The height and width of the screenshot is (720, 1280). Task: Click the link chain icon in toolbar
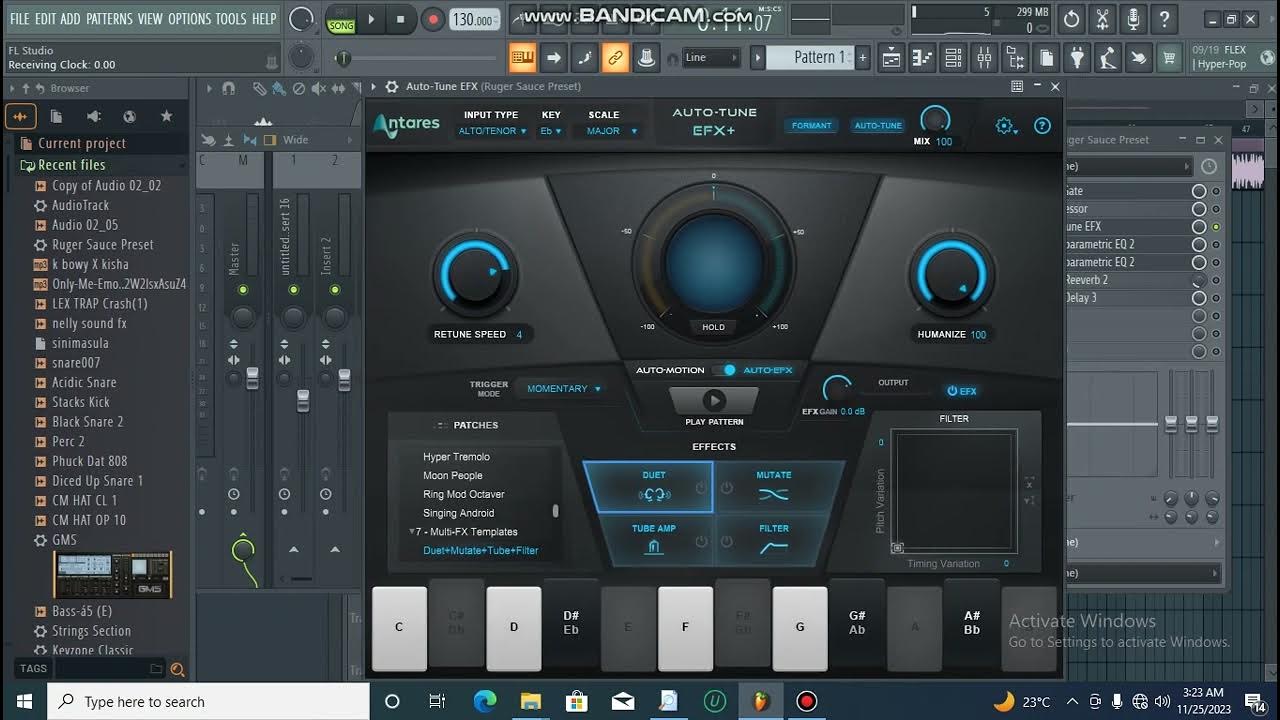point(615,58)
